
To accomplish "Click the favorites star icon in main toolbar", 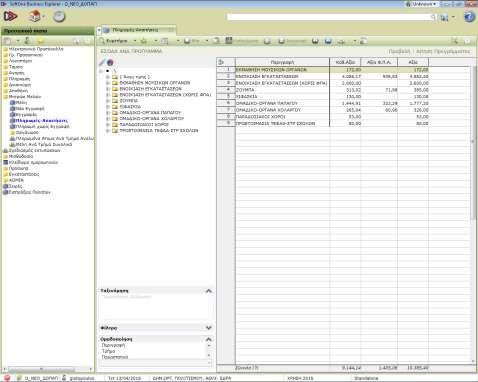I will [x=144, y=41].
